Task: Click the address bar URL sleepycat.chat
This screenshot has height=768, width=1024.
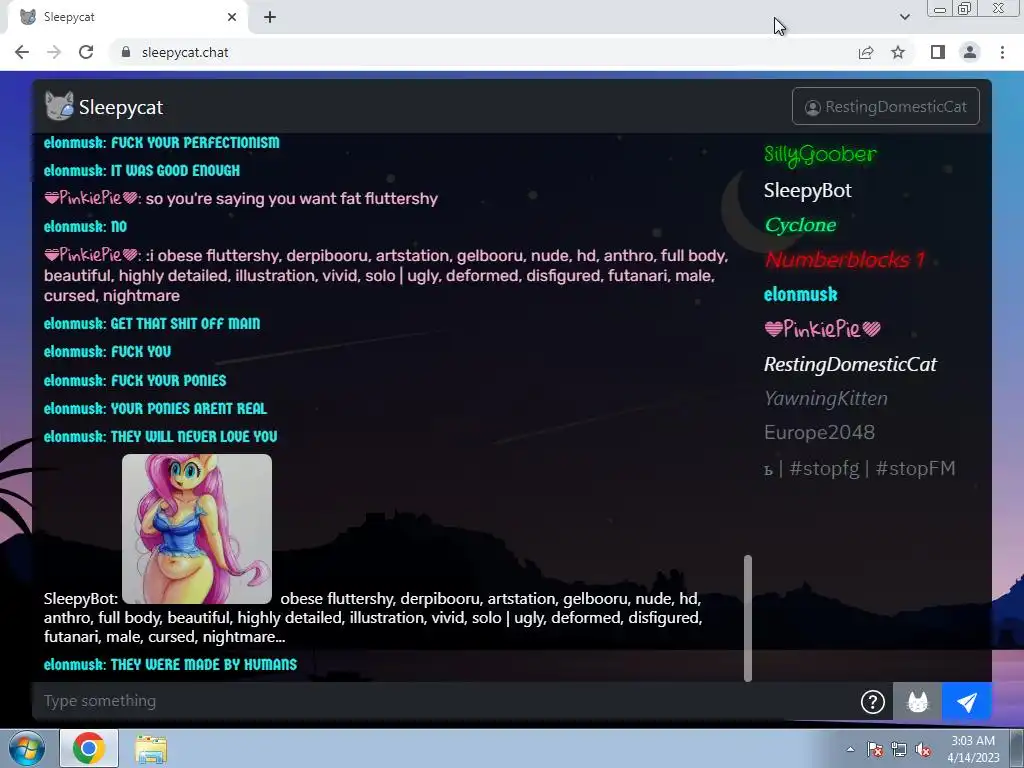Action: tap(185, 52)
